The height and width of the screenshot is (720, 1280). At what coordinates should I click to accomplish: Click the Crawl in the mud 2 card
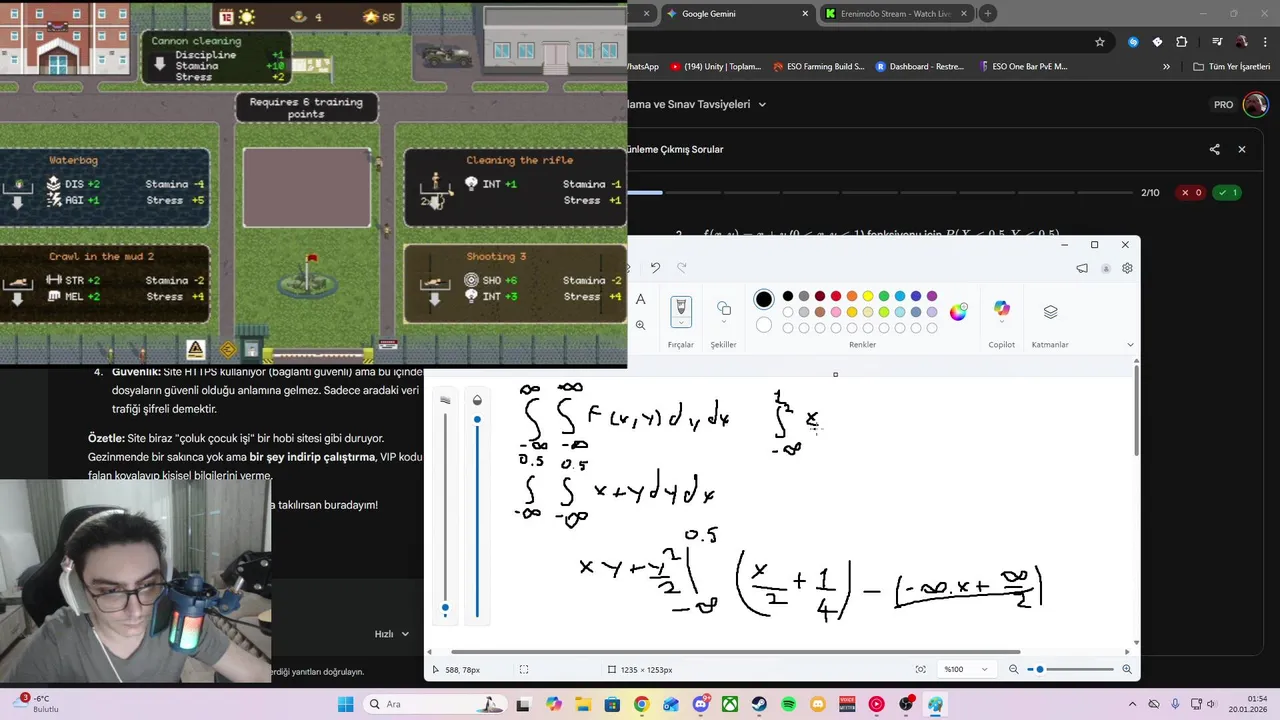click(105, 282)
